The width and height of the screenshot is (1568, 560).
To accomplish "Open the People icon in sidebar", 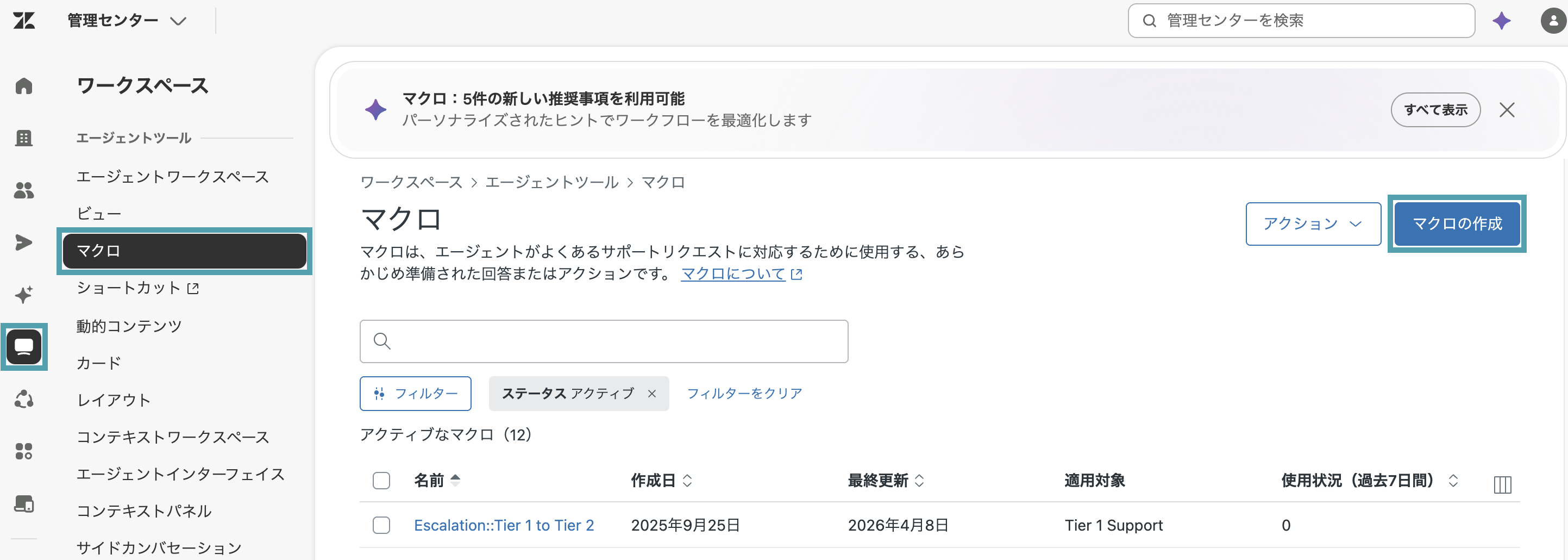I will (24, 191).
